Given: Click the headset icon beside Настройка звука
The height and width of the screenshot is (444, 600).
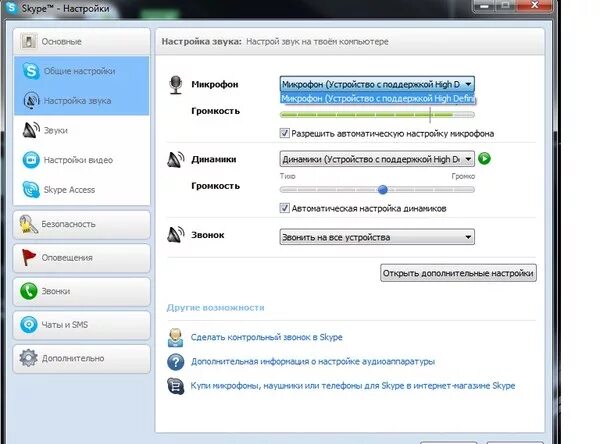Looking at the screenshot, I should point(31,100).
